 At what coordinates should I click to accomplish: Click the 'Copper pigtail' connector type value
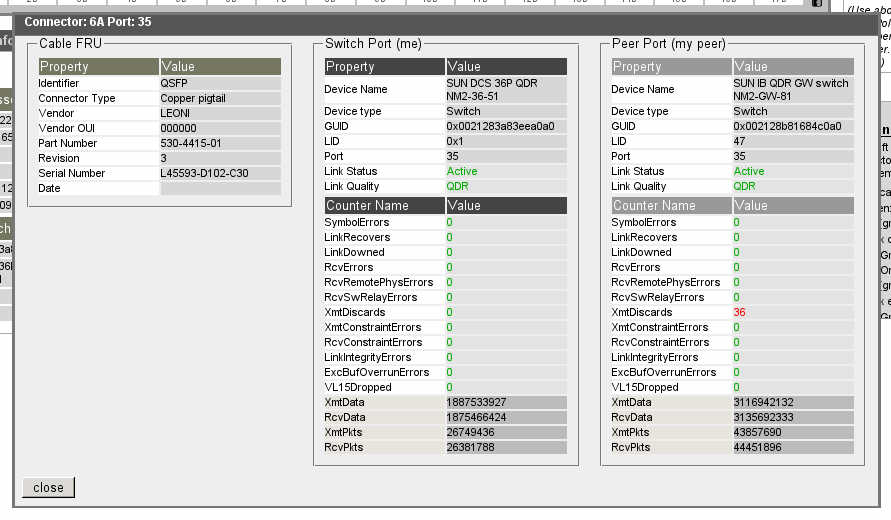(x=193, y=98)
